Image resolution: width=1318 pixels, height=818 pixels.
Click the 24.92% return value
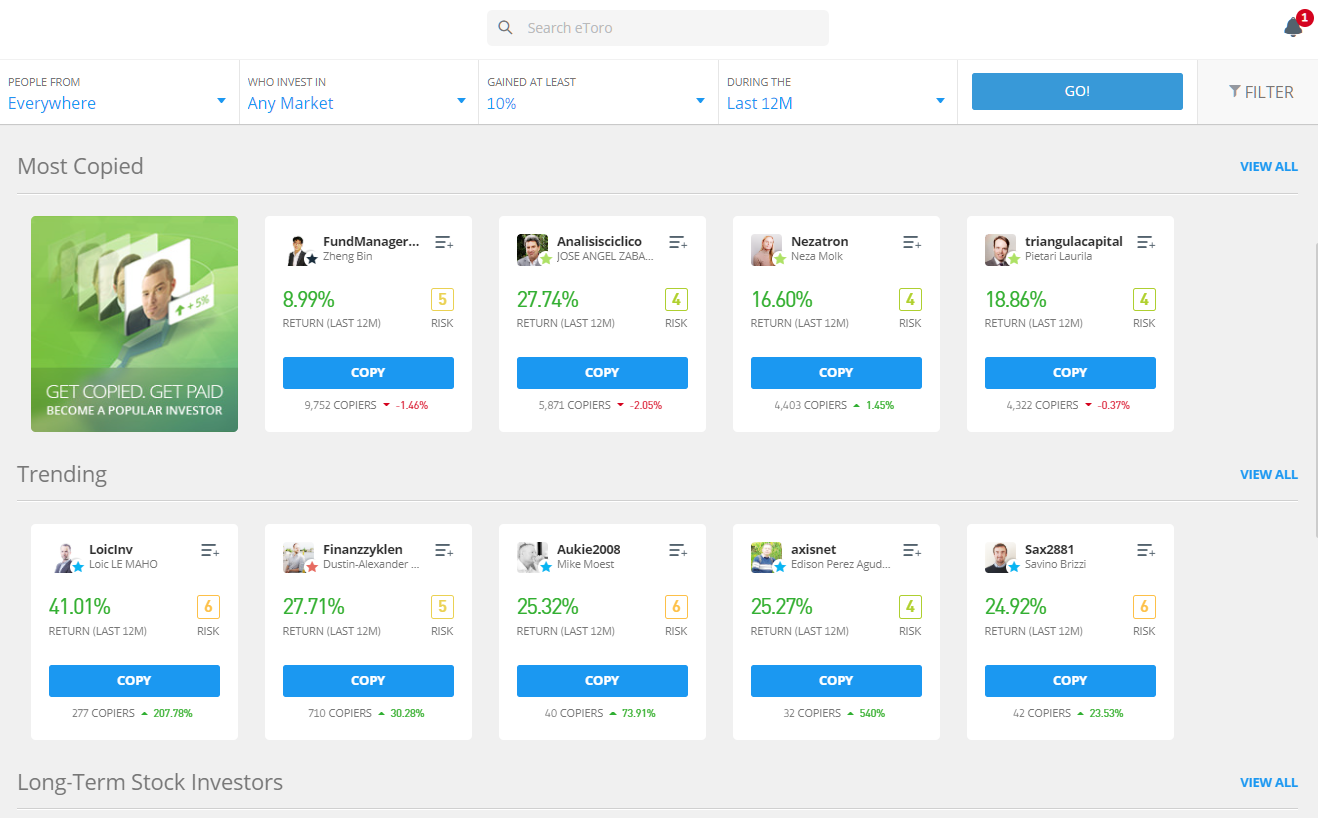[x=1016, y=607]
